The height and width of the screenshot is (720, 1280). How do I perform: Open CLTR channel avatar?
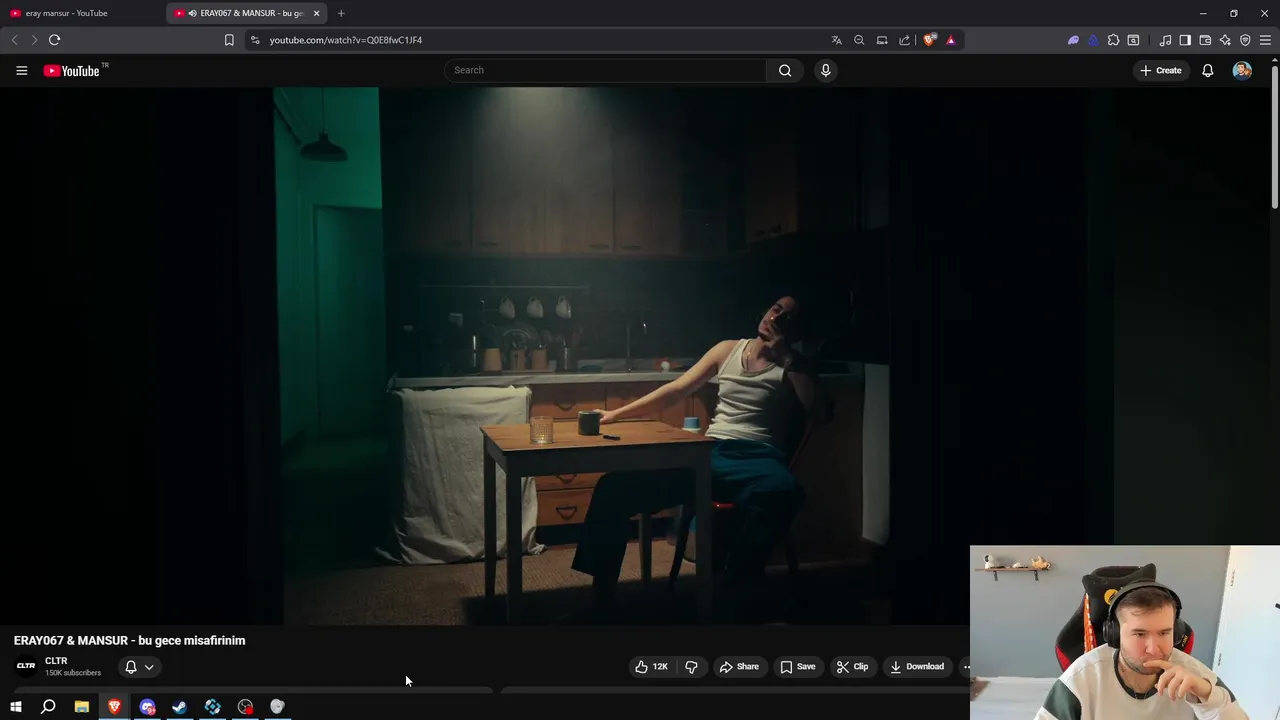(26, 666)
